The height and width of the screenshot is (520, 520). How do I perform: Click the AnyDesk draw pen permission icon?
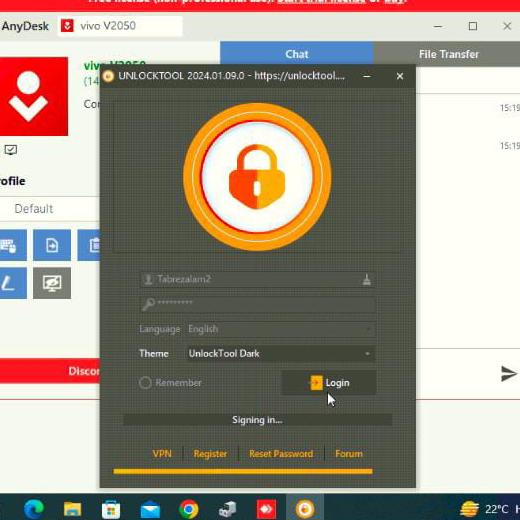[x=12, y=283]
